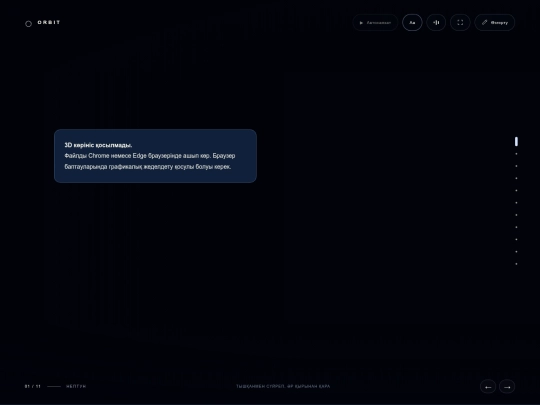The image size is (540, 405).
Task: Jump to the second slide dot
Action: [x=516, y=154]
